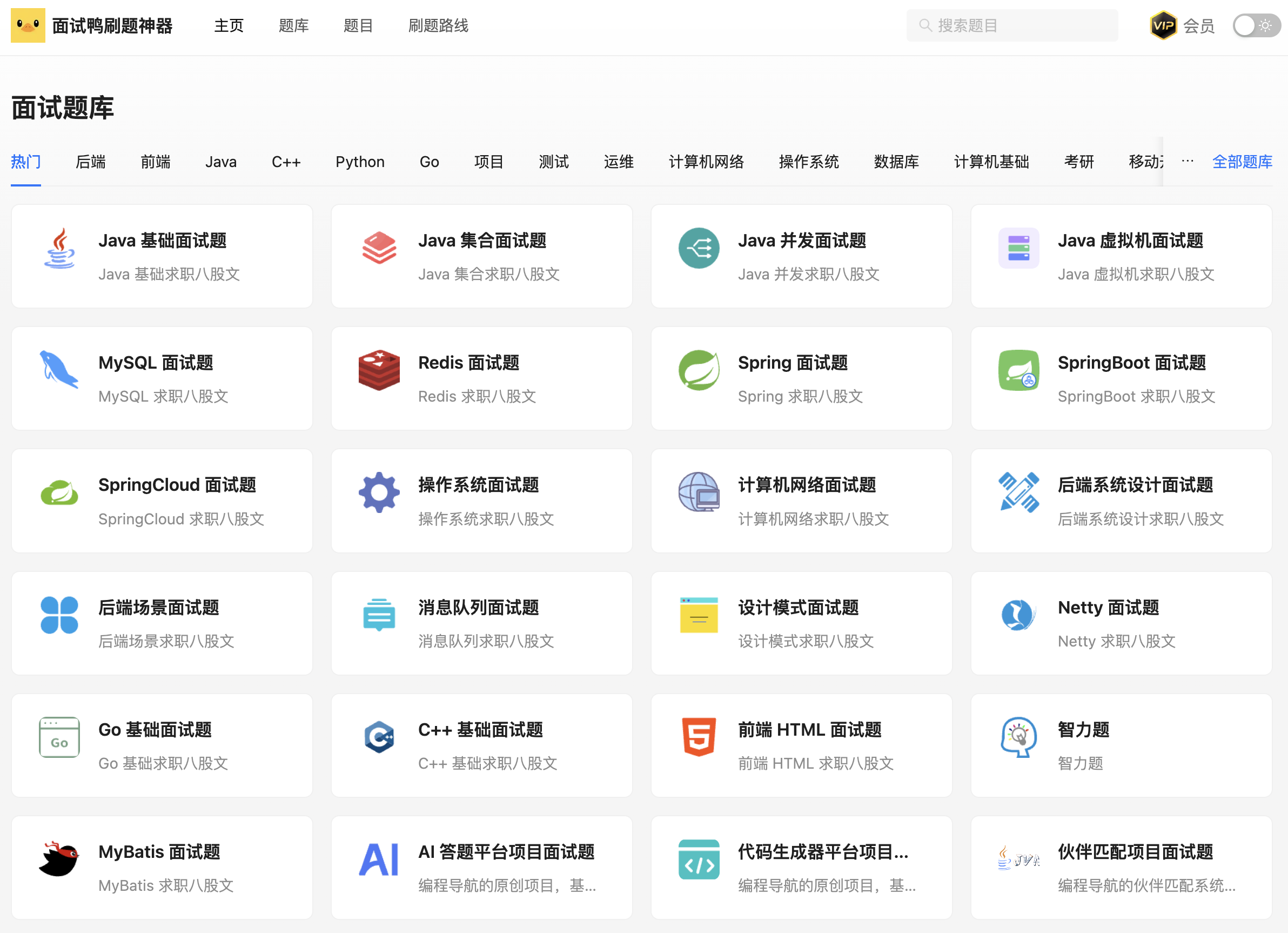1288x933 pixels.
Task: Click the teal branching icon for Java 并发面试题
Action: tap(699, 248)
